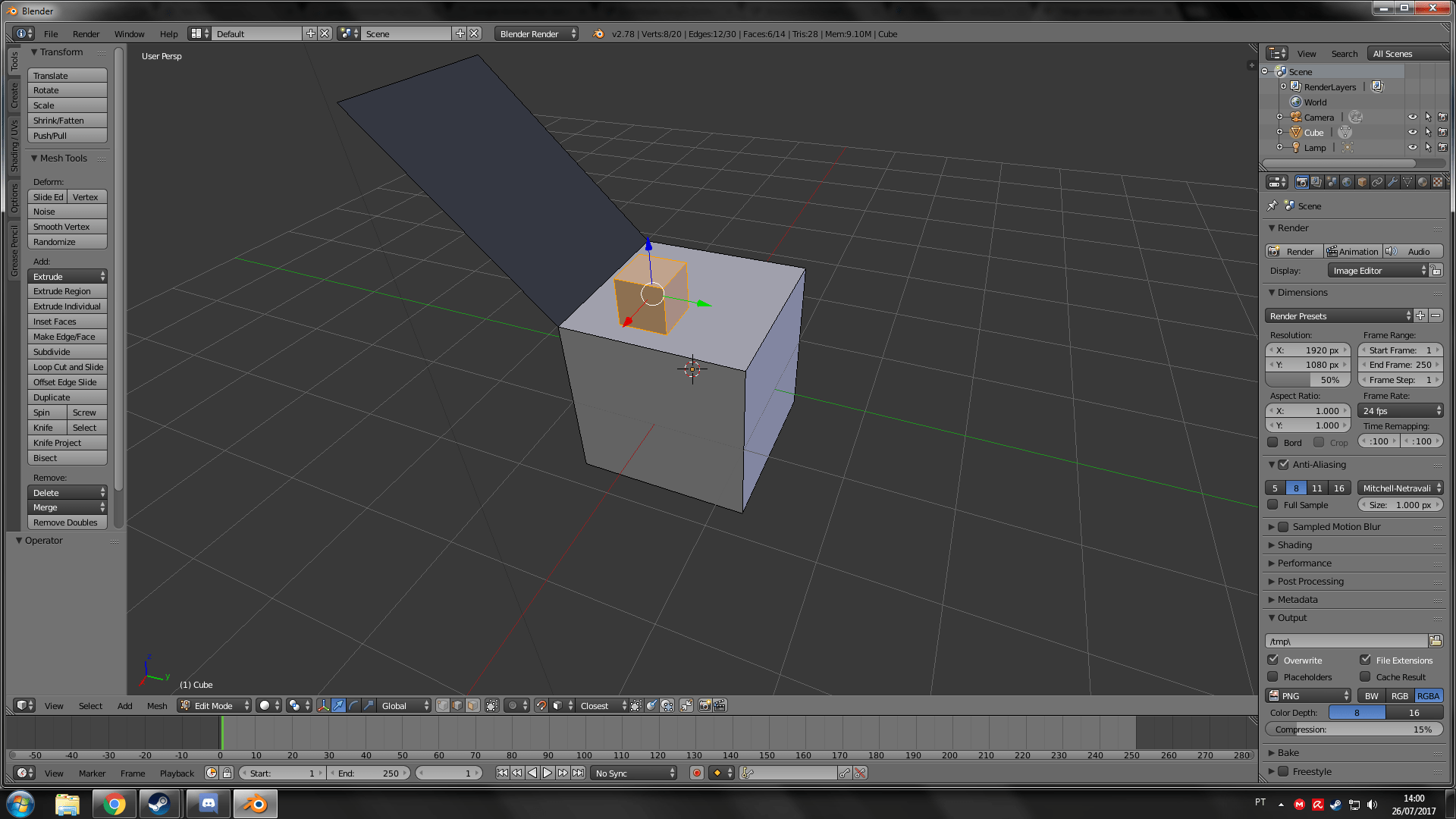Click the rendered preview camera icon in header

(704, 705)
